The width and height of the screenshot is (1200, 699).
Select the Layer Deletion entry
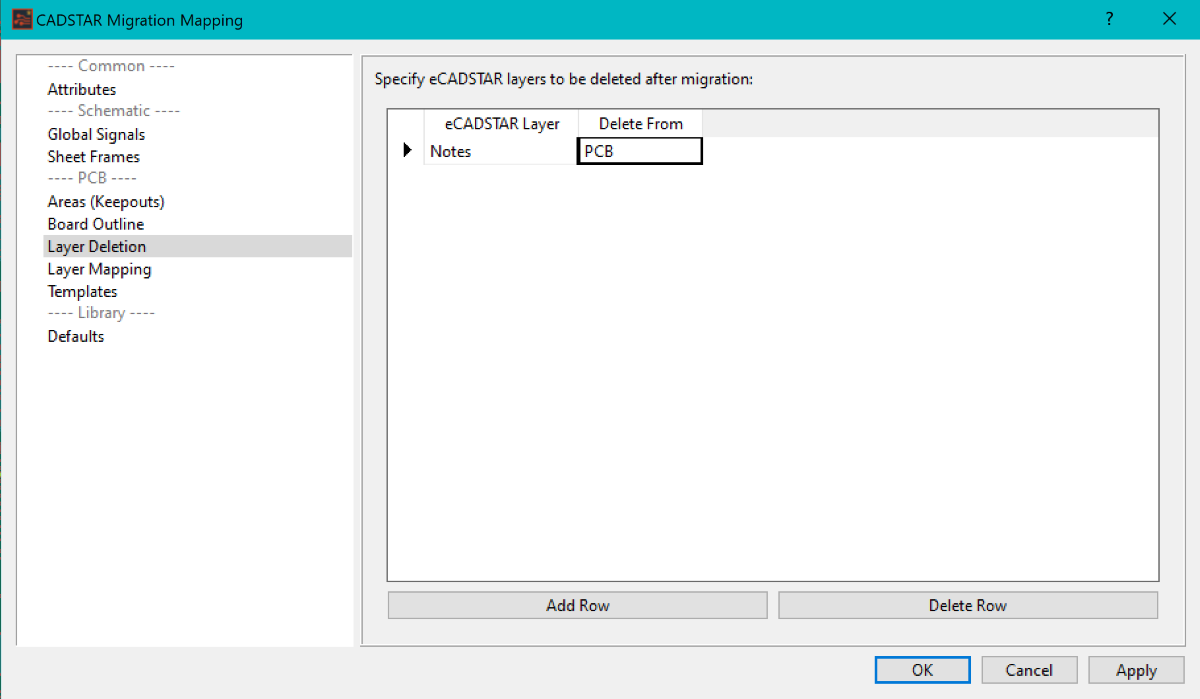point(198,246)
